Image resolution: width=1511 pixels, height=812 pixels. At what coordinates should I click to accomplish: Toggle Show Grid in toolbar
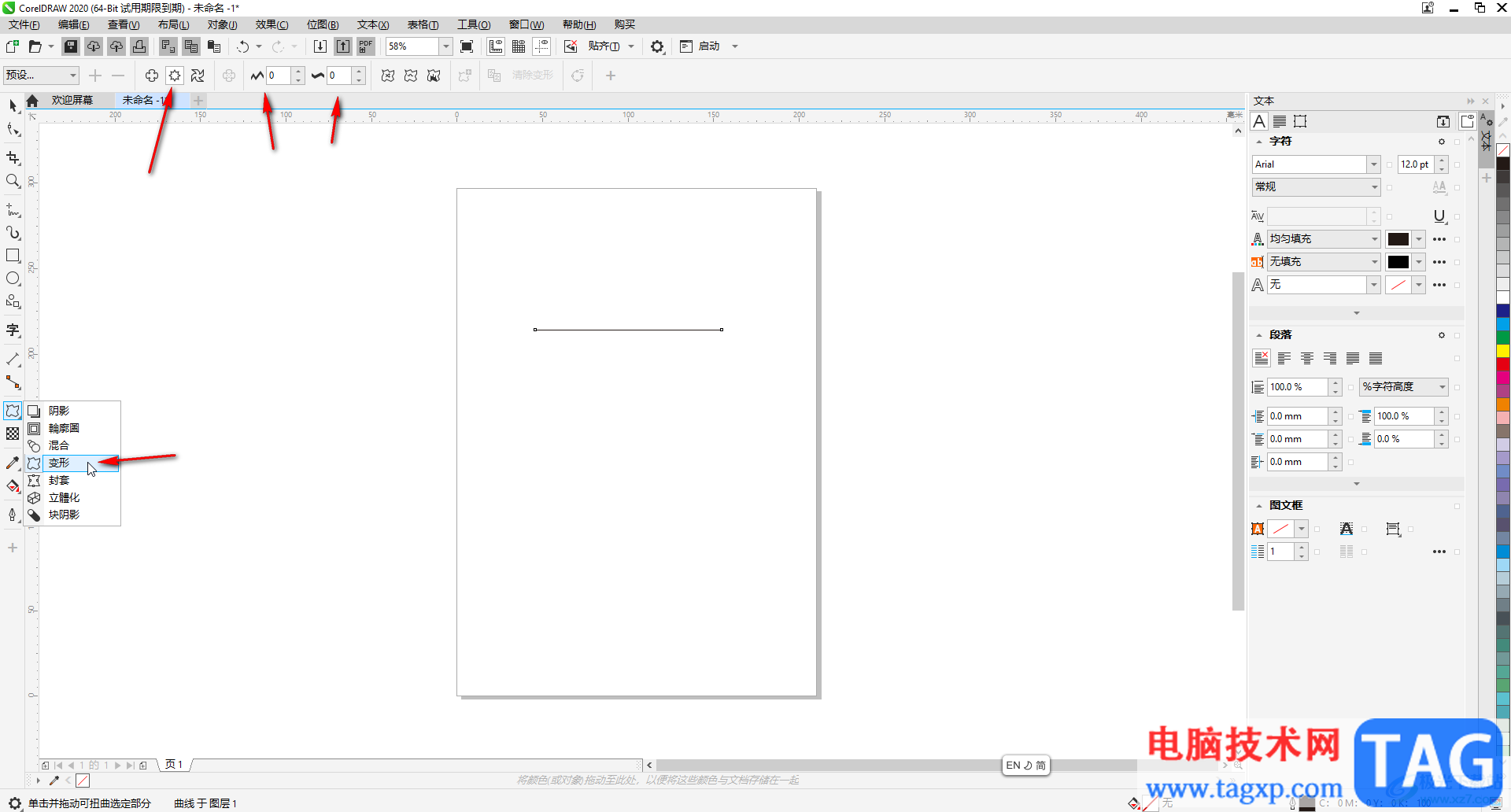[519, 46]
